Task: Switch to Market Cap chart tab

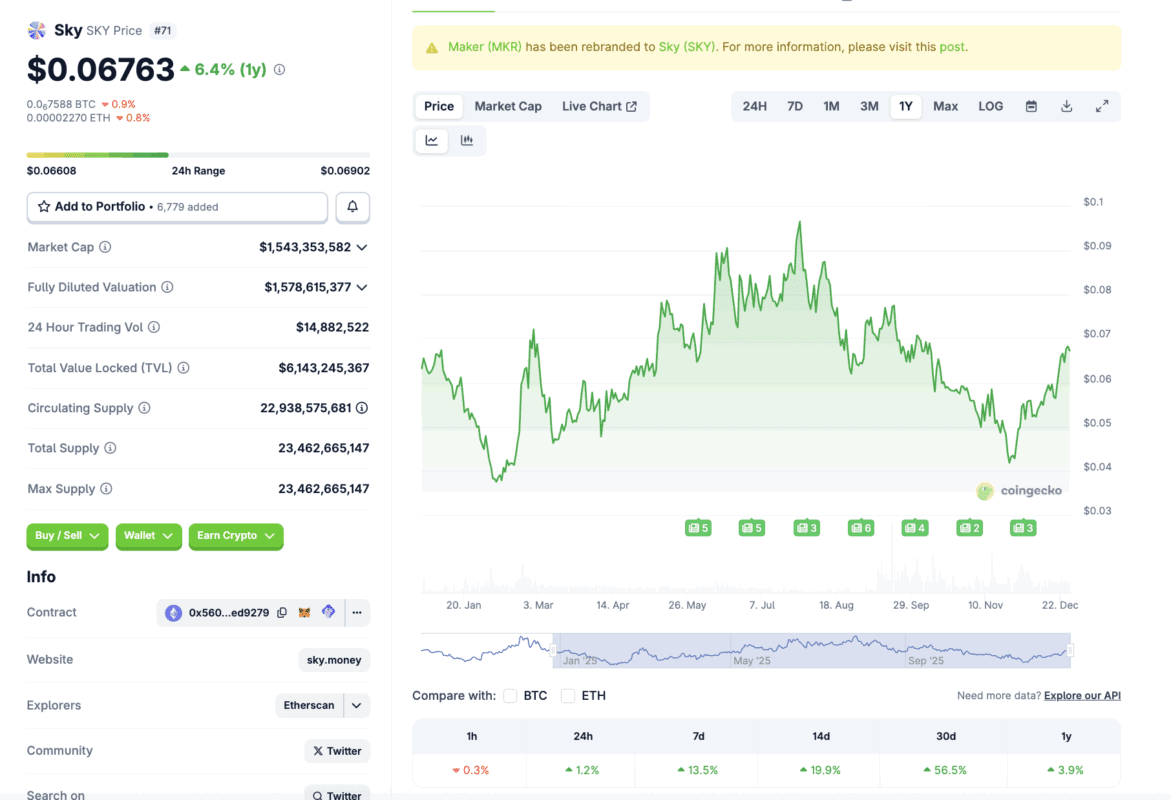Action: [x=508, y=106]
